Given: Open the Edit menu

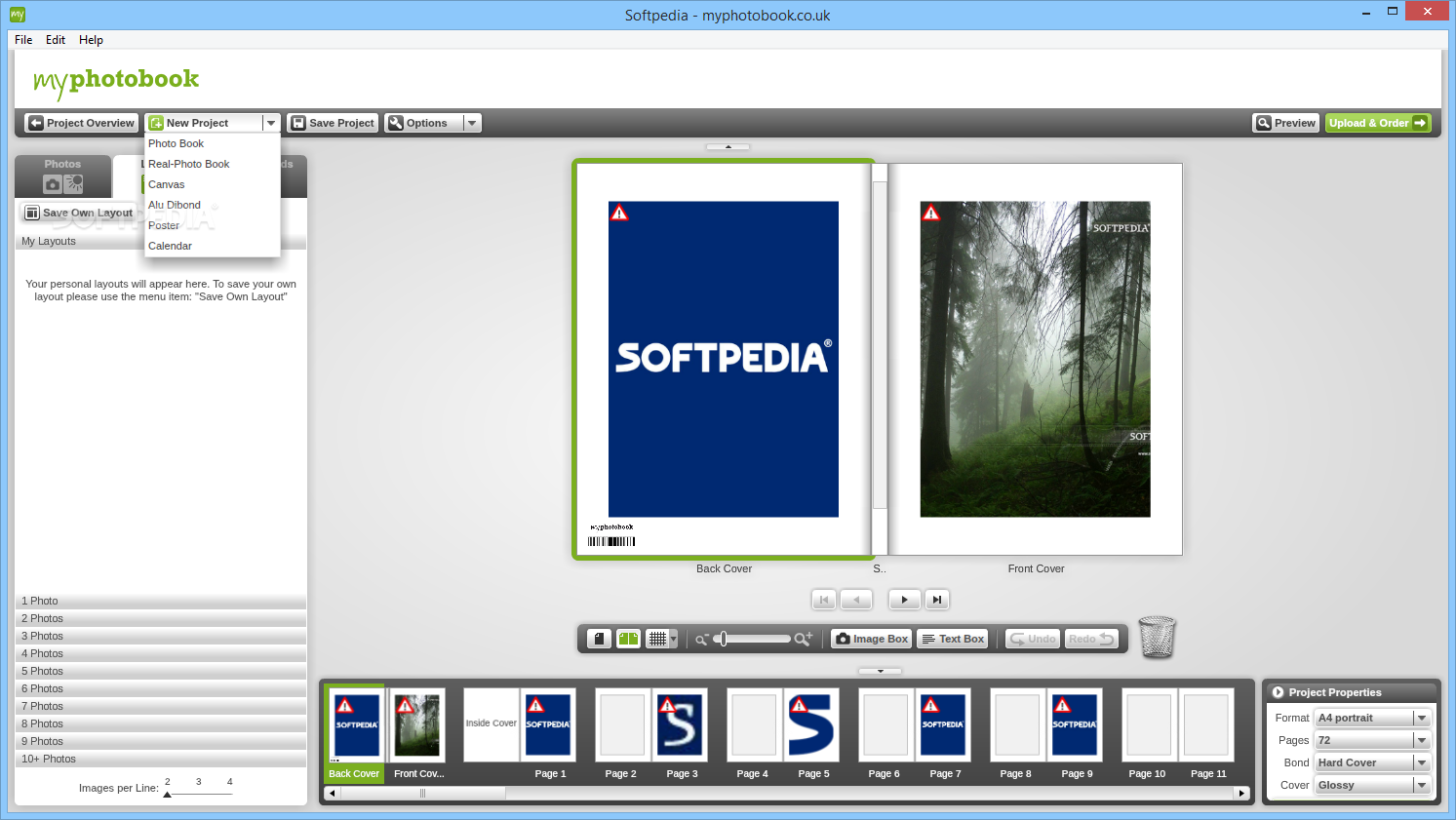Looking at the screenshot, I should tap(56, 40).
